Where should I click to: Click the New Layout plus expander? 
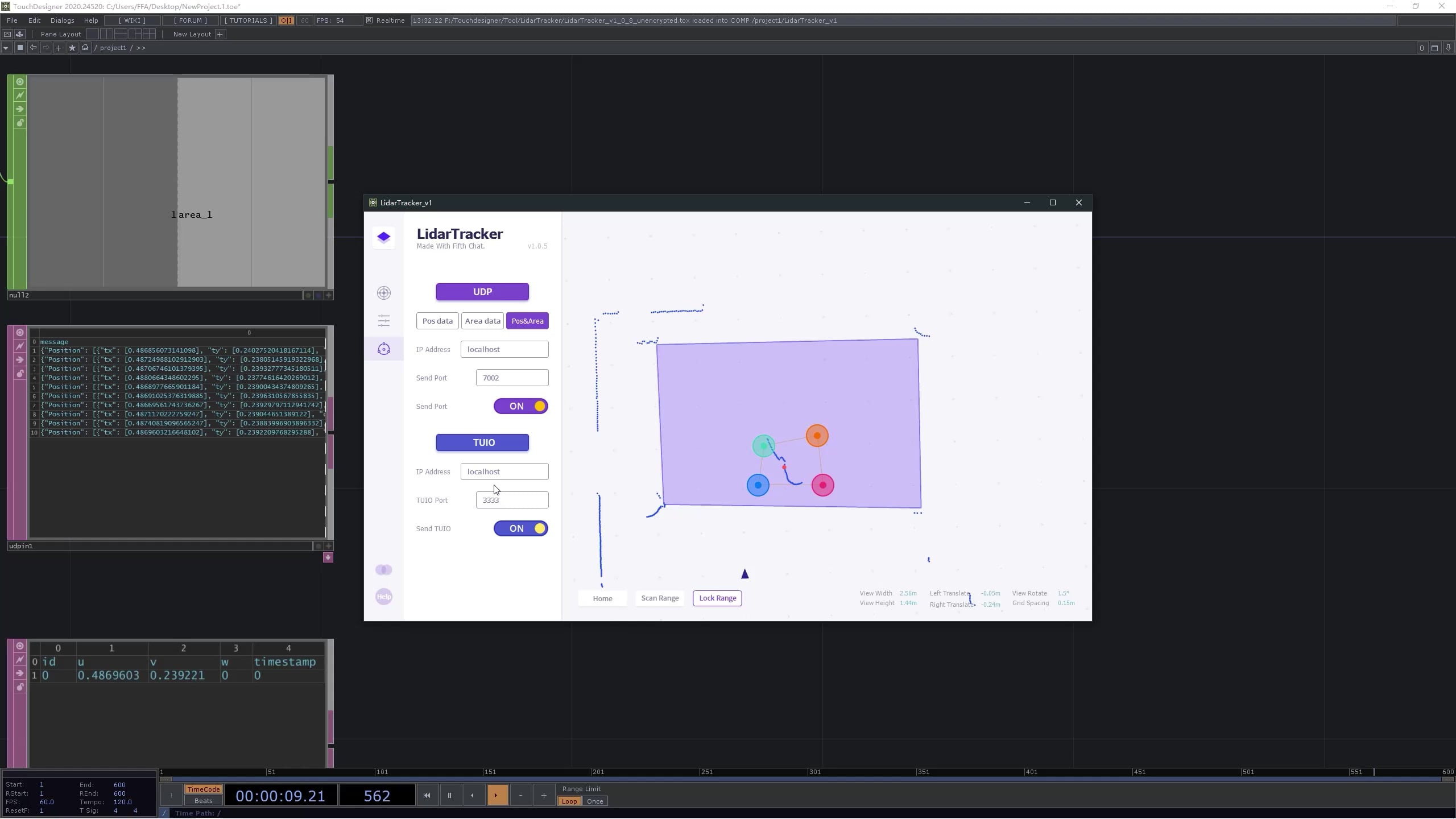[x=220, y=34]
